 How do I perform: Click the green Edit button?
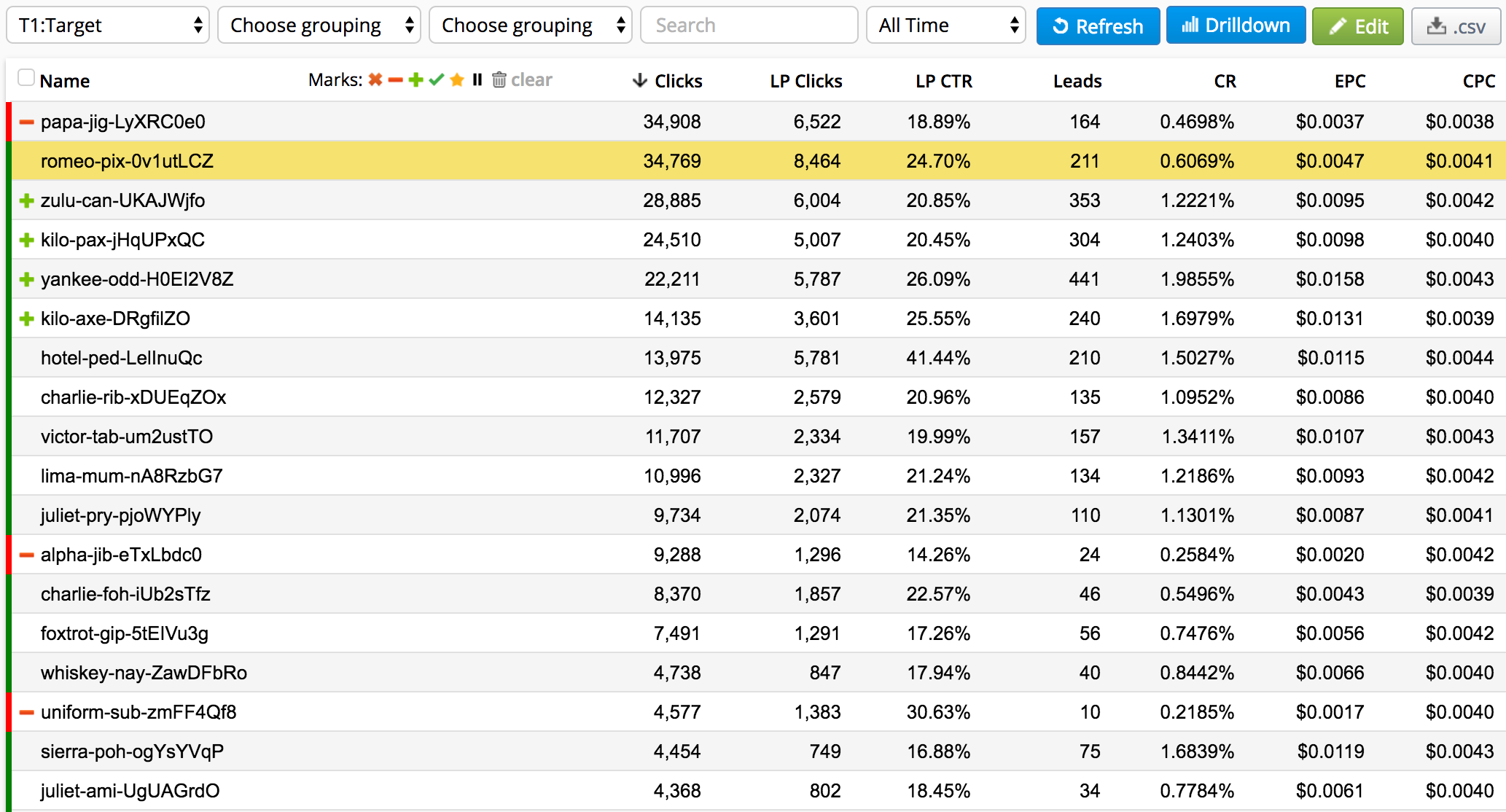pyautogui.click(x=1357, y=26)
